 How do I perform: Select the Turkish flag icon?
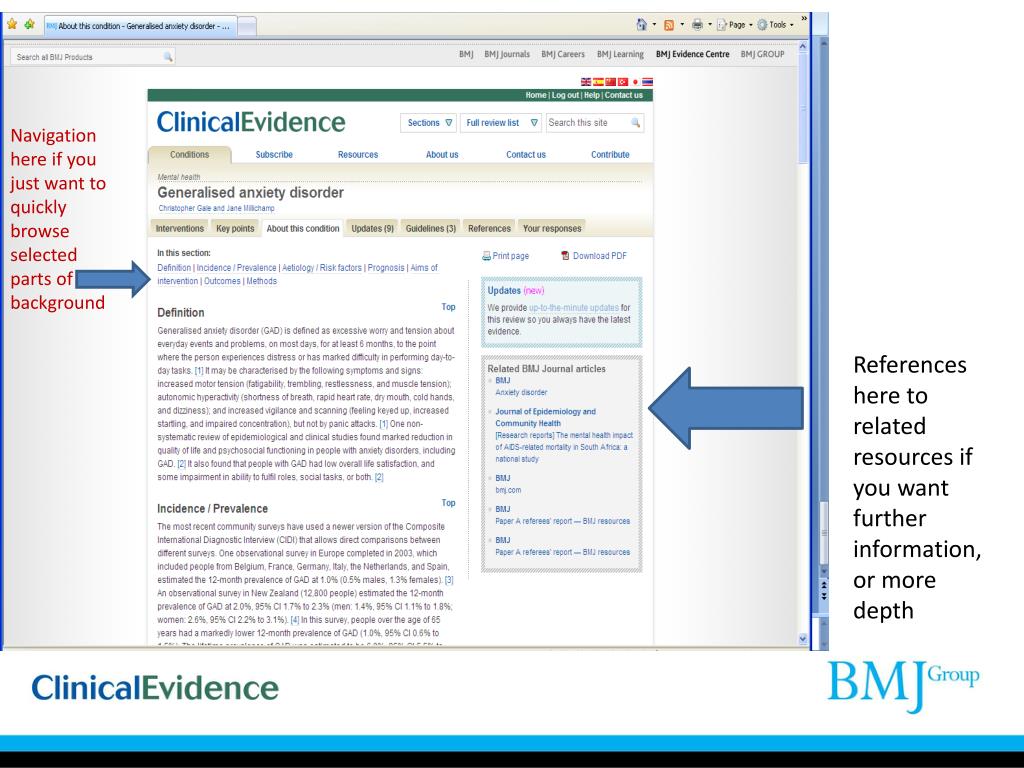[622, 82]
